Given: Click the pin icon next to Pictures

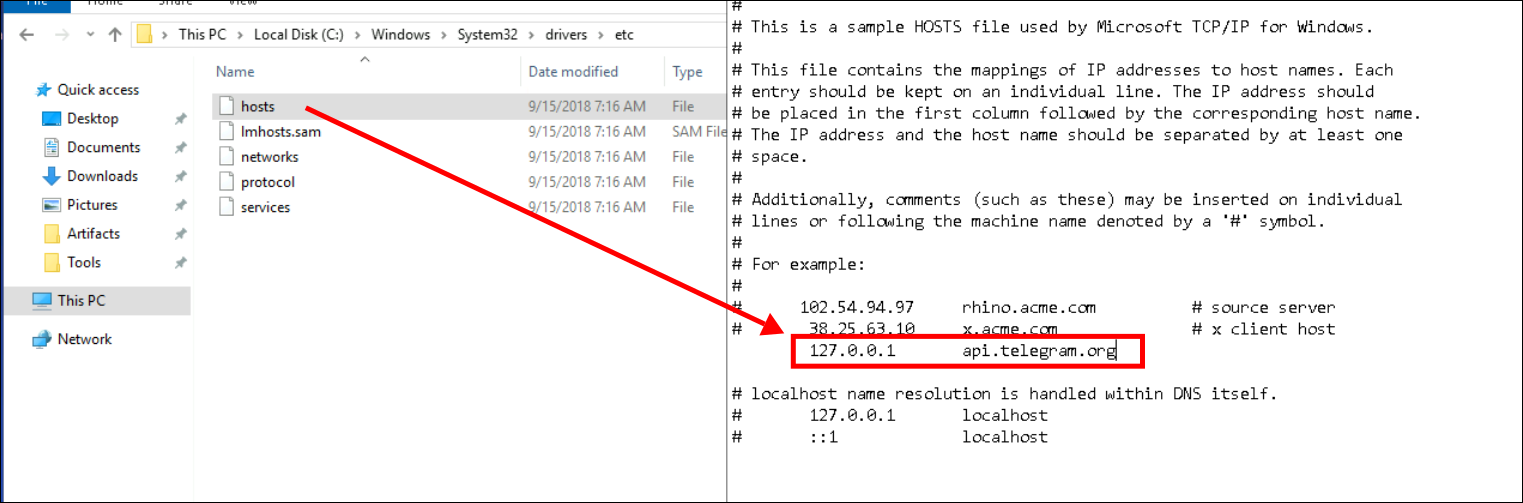Looking at the screenshot, I should [180, 205].
